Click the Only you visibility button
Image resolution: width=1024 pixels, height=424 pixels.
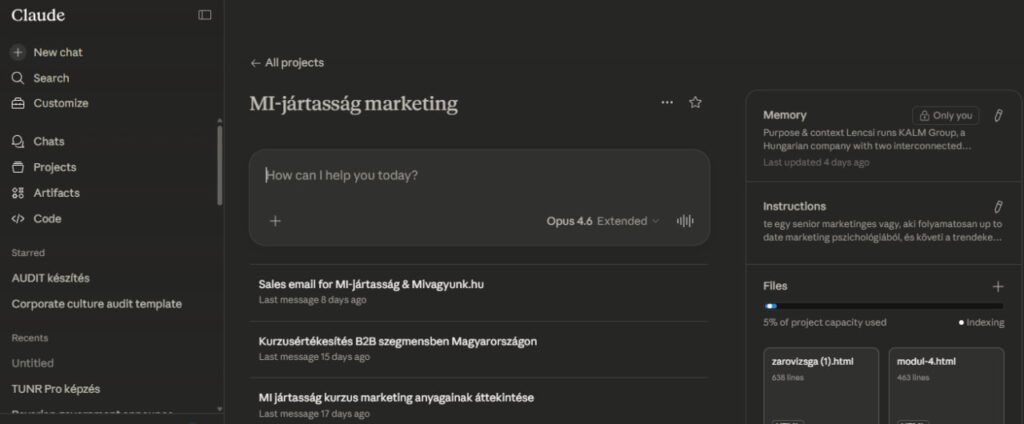click(x=945, y=115)
